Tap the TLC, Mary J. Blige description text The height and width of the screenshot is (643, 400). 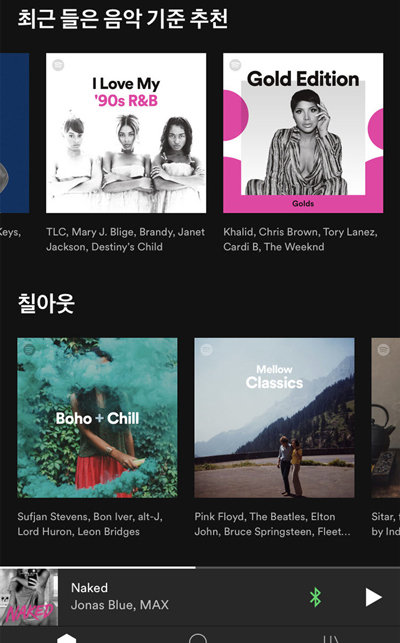click(x=126, y=239)
